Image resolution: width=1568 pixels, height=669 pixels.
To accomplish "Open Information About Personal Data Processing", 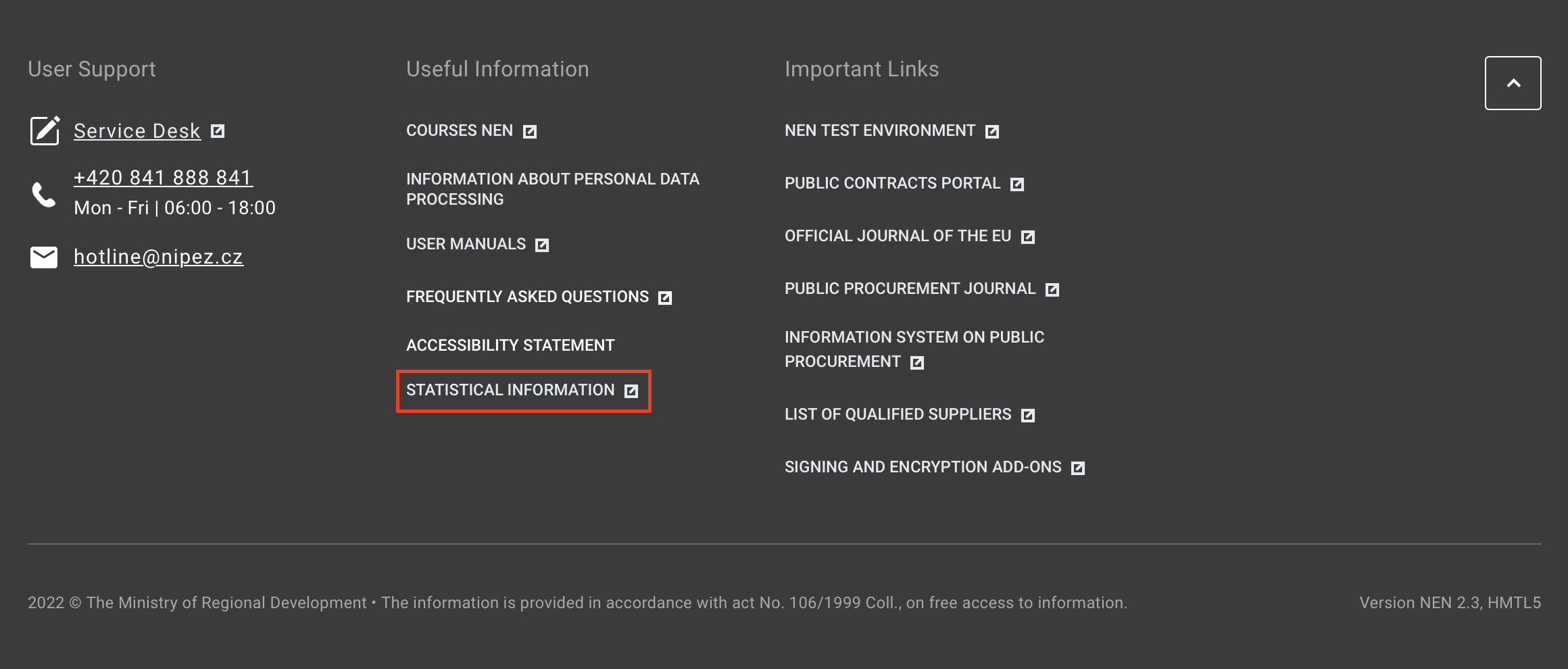I will [x=552, y=189].
